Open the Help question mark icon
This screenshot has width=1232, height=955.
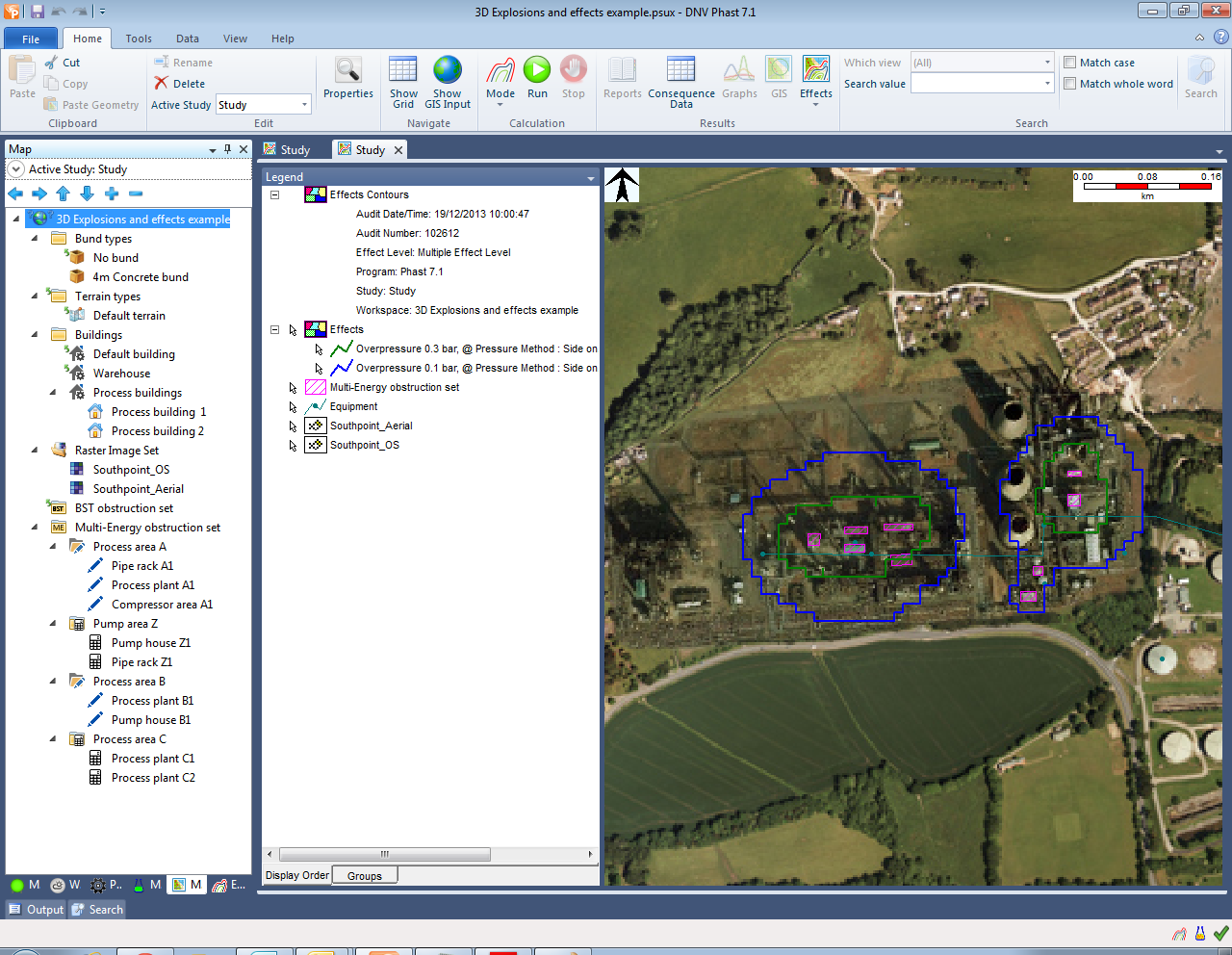1220,38
